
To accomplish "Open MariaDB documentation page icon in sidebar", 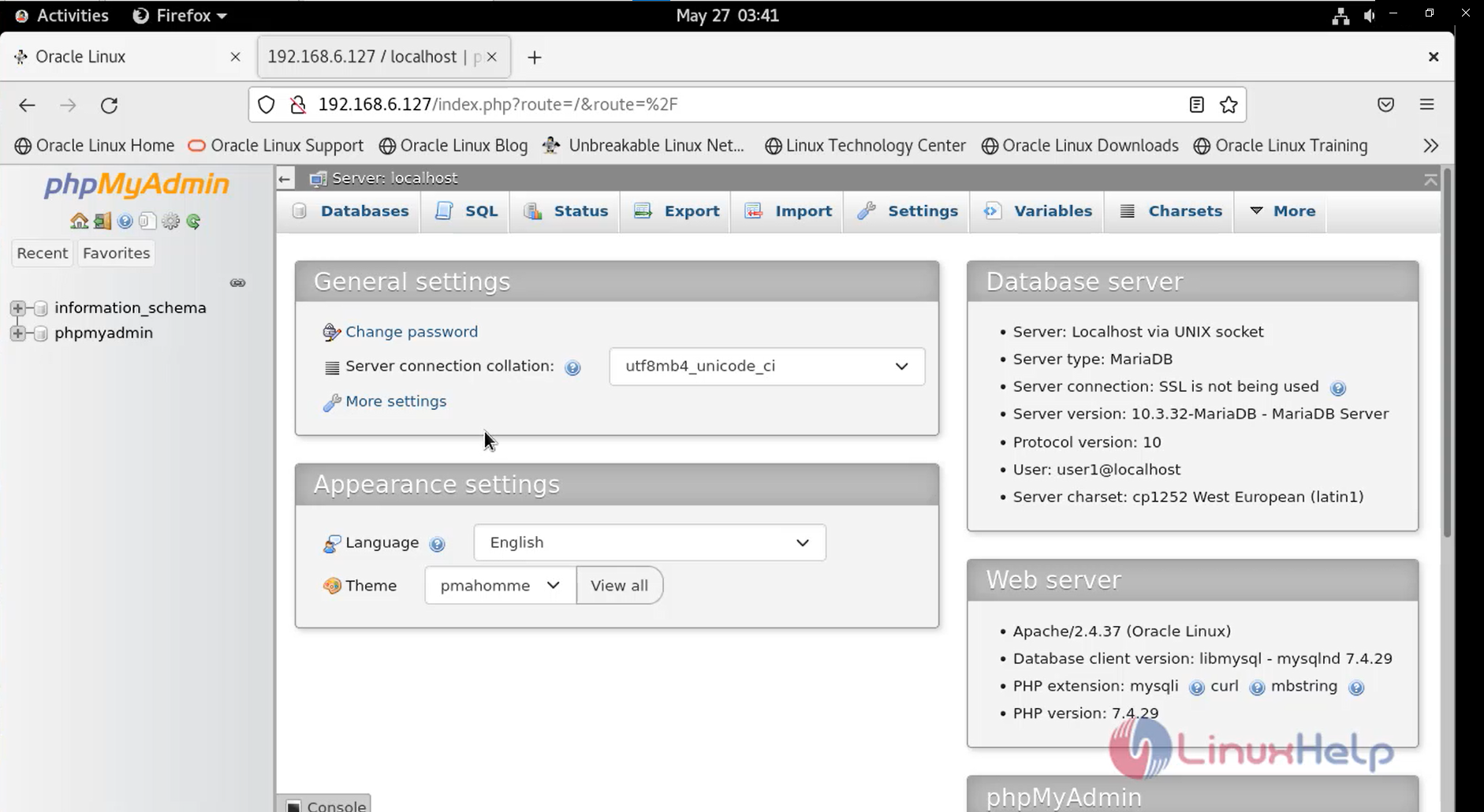I will [x=147, y=222].
